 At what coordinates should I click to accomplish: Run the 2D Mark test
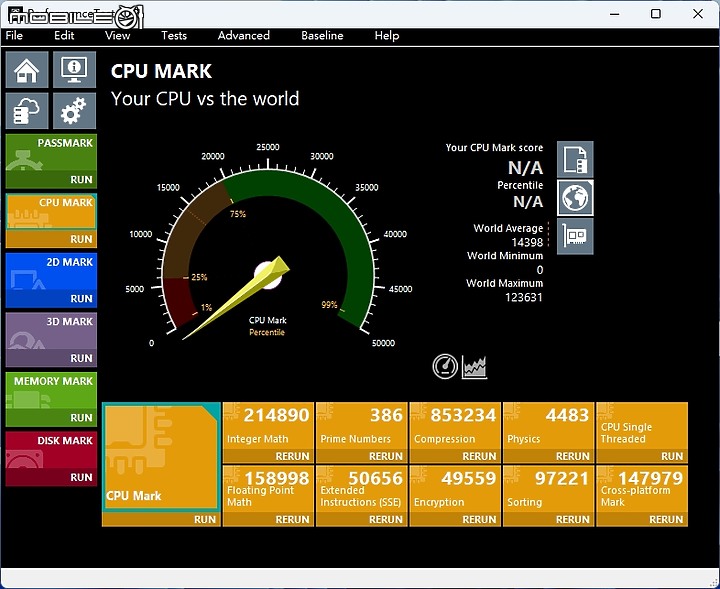click(81, 298)
